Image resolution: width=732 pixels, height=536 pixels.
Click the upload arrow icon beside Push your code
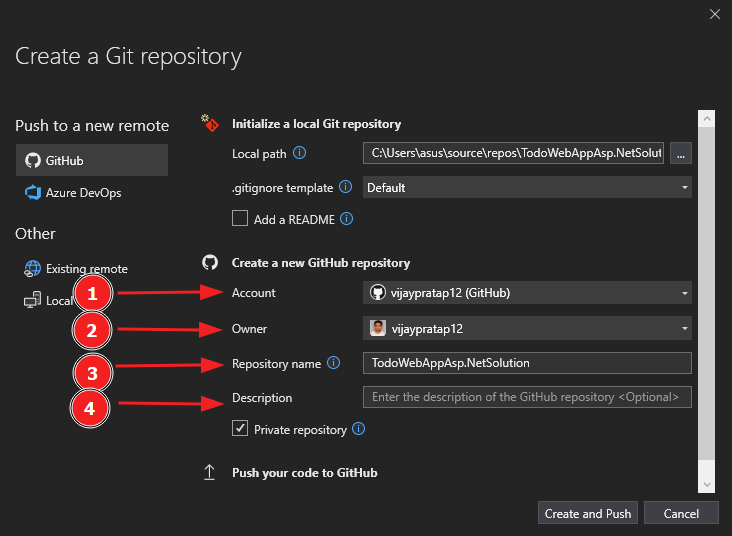[x=210, y=473]
